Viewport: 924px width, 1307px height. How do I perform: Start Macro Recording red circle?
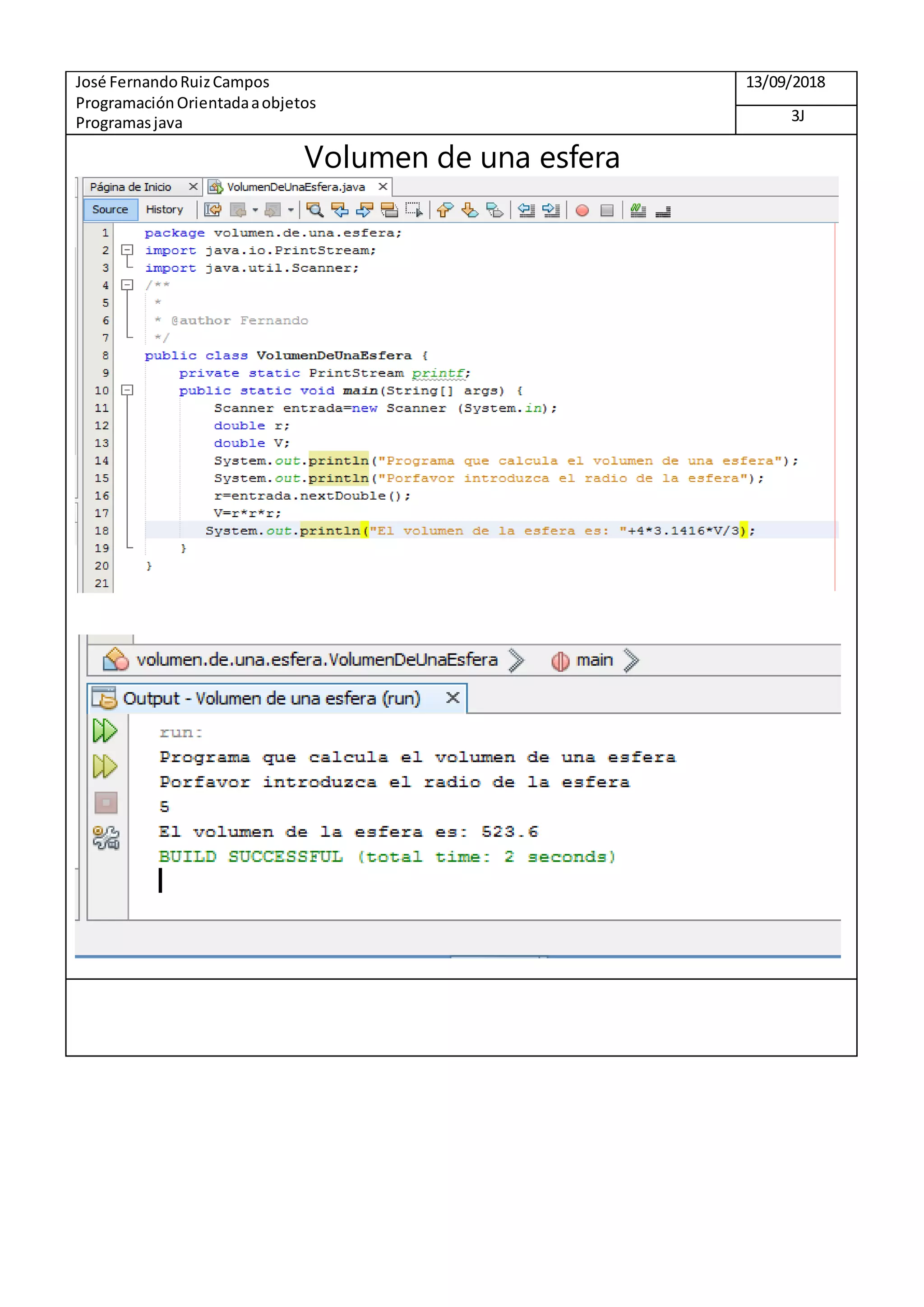[582, 211]
